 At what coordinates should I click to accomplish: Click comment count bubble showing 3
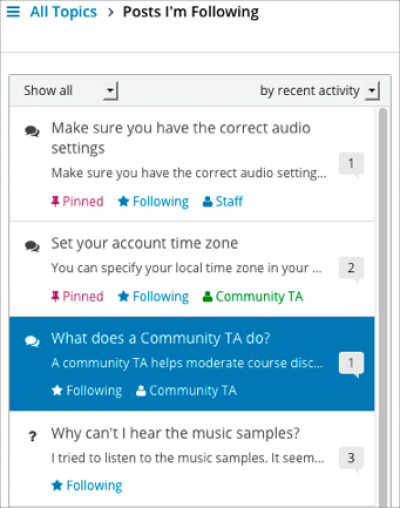[351, 459]
